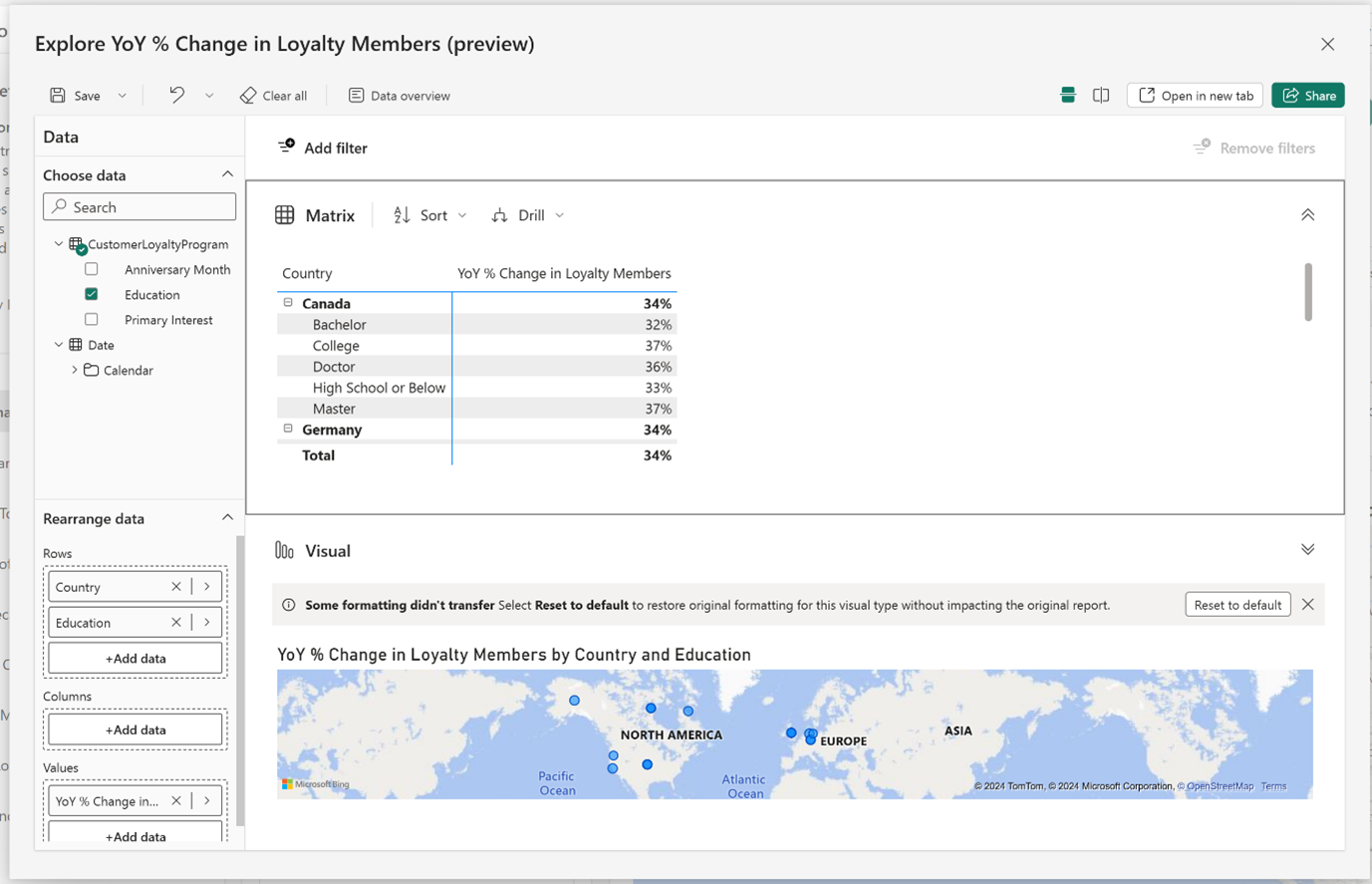Viewport: 1372px width, 884px height.
Task: Remove YoY % Change field from Values
Action: click(x=176, y=800)
